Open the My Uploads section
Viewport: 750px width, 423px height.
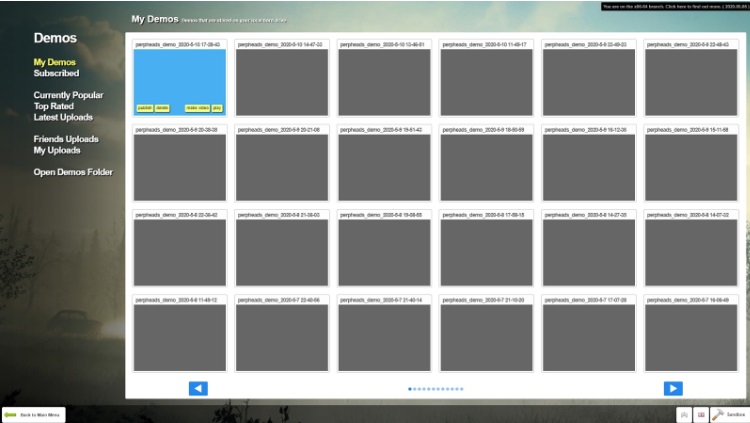click(x=57, y=150)
